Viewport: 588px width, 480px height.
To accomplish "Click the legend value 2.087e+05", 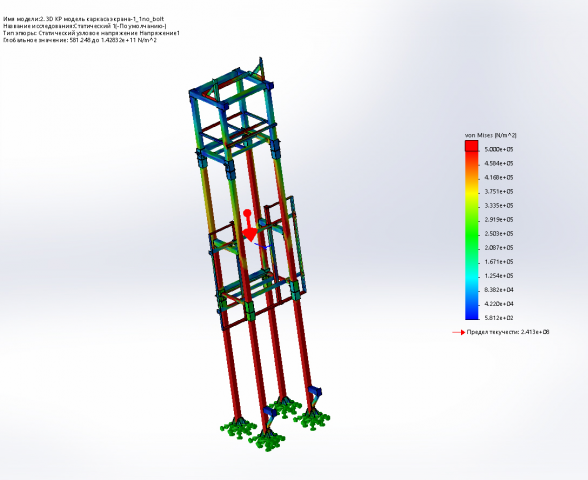I will (x=499, y=248).
